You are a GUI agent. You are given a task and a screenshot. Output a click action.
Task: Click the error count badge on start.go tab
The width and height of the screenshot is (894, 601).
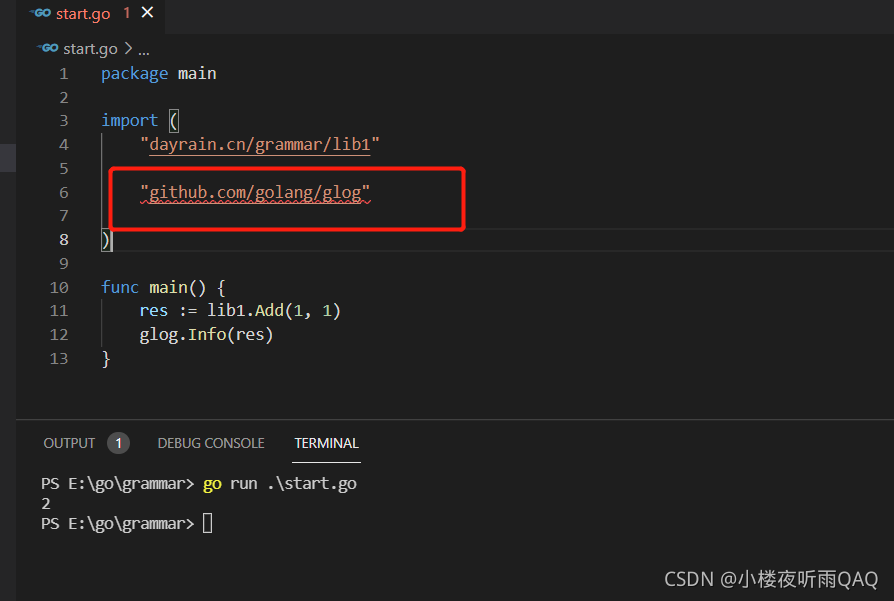127,13
